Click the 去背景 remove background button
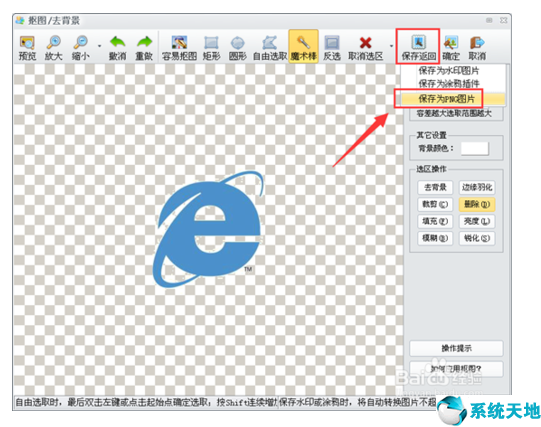Viewport: 541px width, 427px height. (435, 187)
